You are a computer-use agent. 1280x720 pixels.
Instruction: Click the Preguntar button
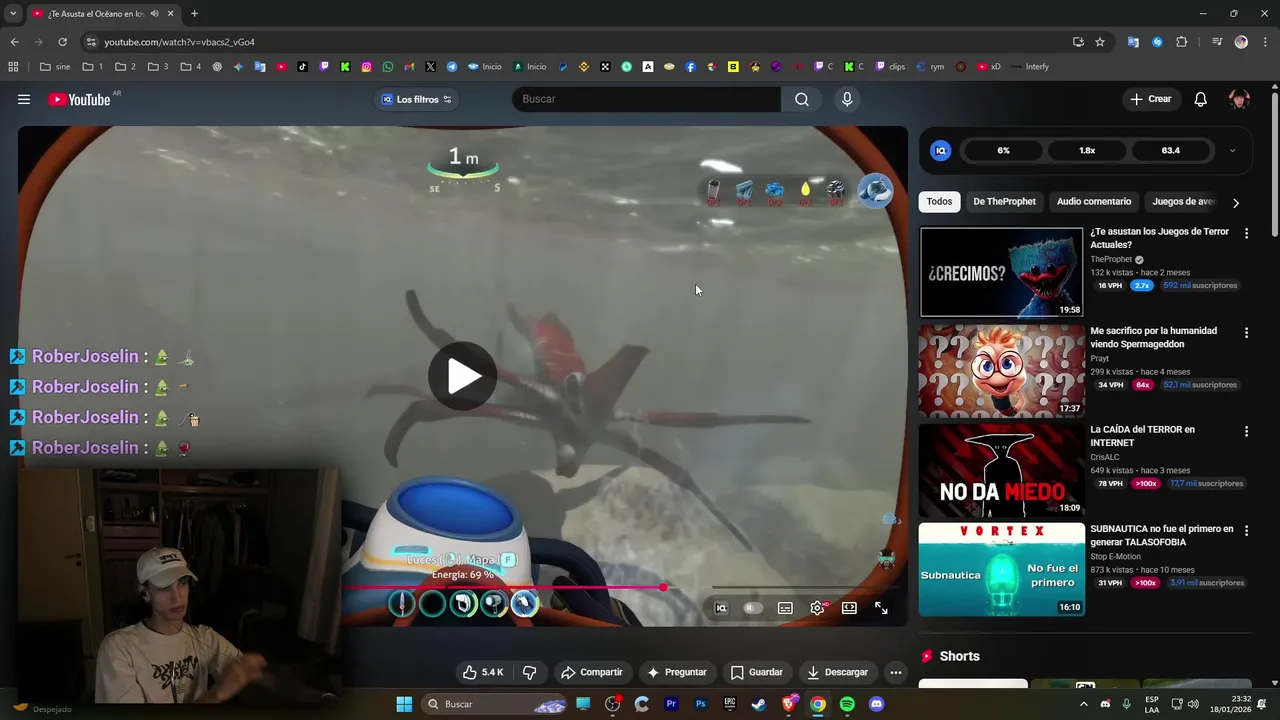pyautogui.click(x=677, y=672)
